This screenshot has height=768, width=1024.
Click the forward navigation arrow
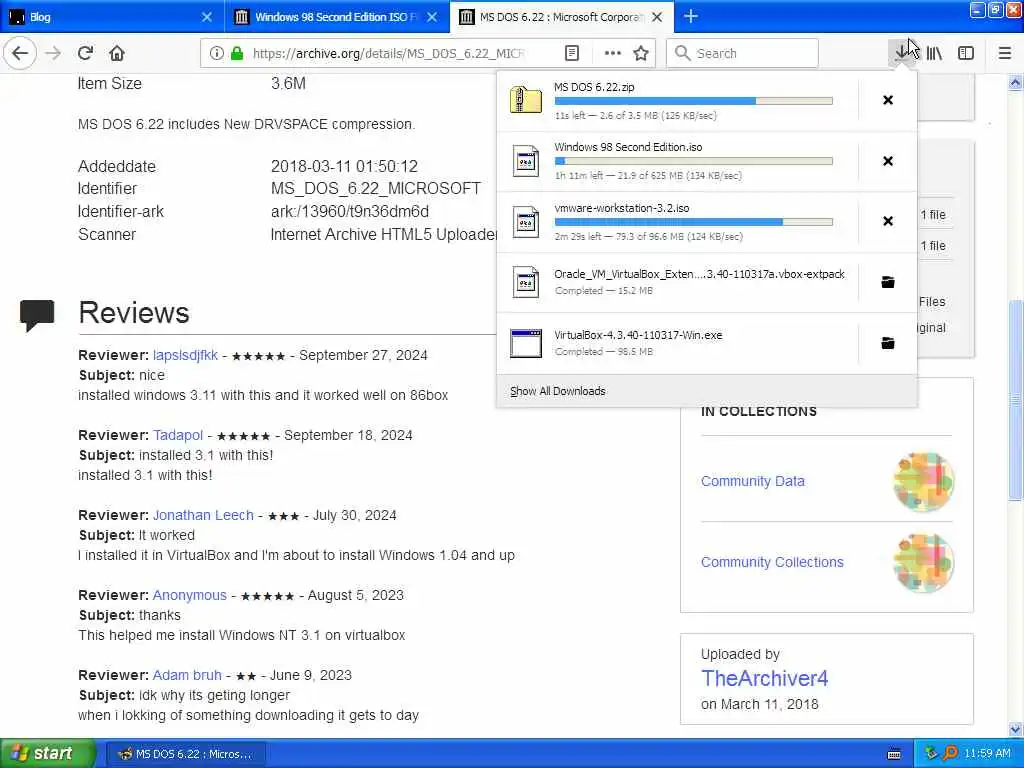[x=53, y=53]
